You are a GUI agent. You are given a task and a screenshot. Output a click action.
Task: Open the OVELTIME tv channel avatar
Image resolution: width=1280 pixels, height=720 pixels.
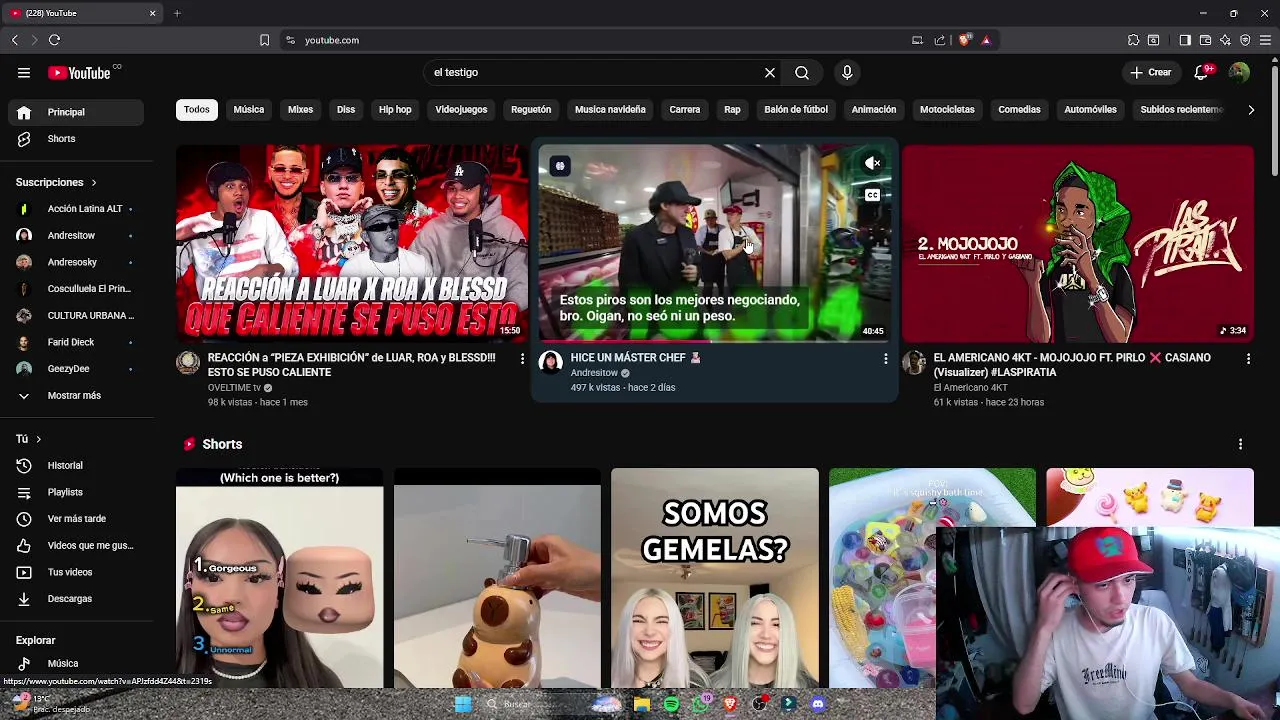coord(188,362)
